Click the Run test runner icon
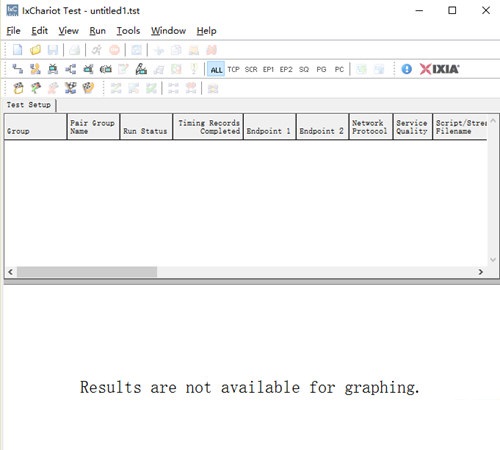 97,50
